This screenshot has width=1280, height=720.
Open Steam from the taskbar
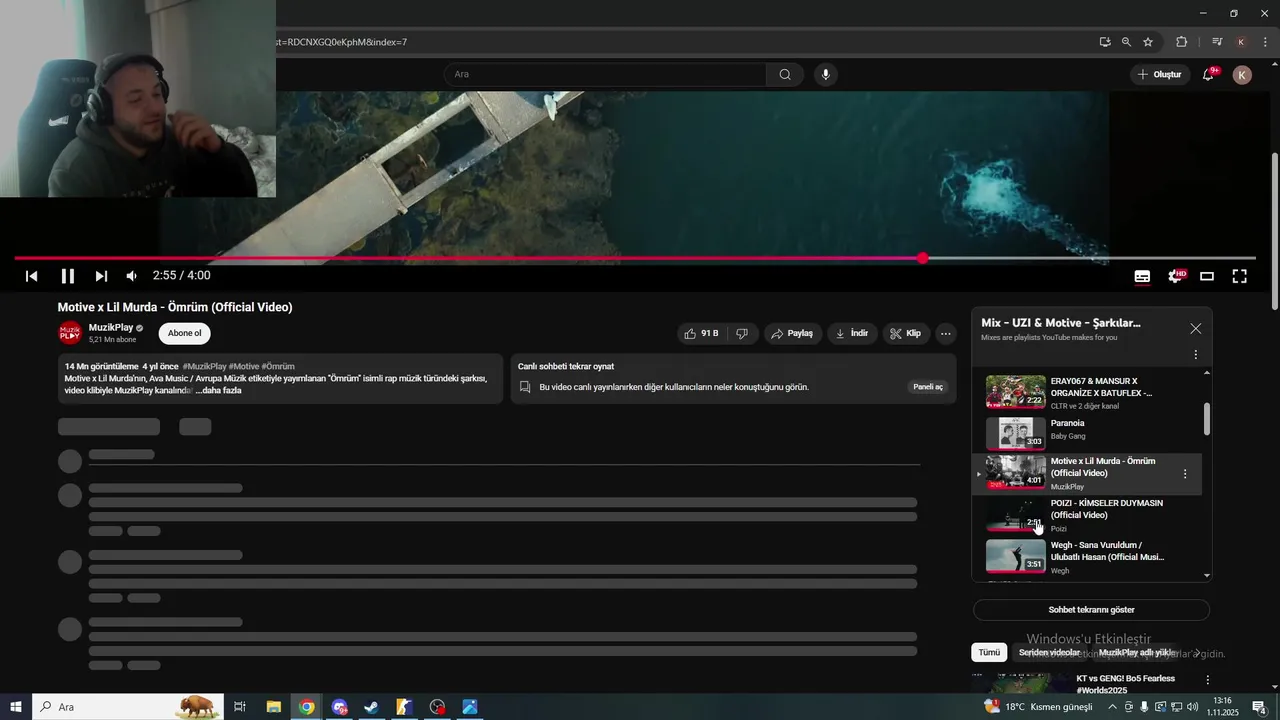coord(371,707)
